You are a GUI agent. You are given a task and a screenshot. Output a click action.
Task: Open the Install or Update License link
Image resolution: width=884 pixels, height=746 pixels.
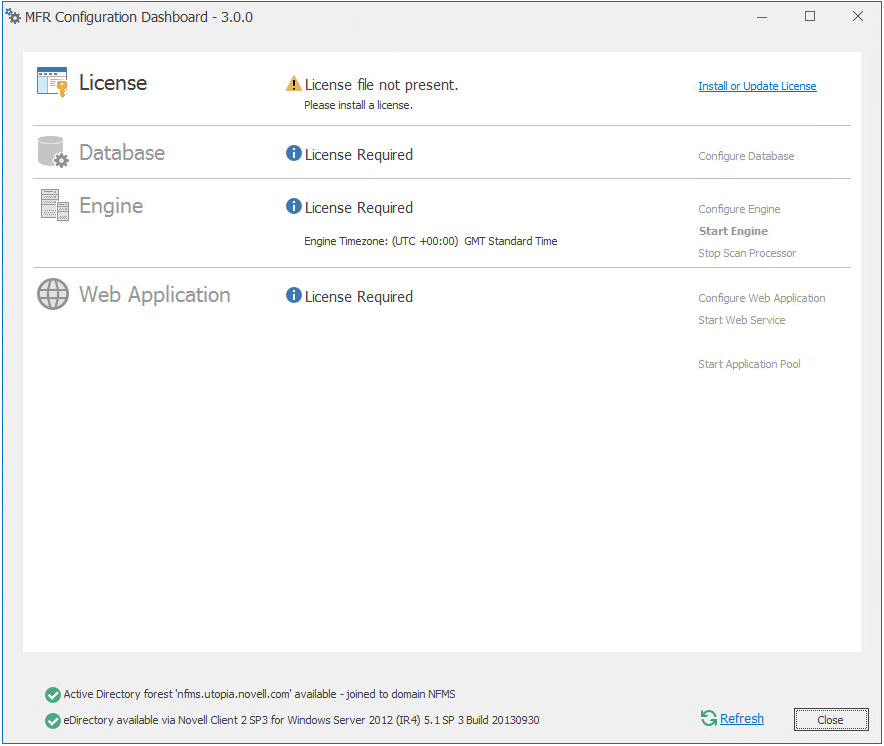coord(757,86)
